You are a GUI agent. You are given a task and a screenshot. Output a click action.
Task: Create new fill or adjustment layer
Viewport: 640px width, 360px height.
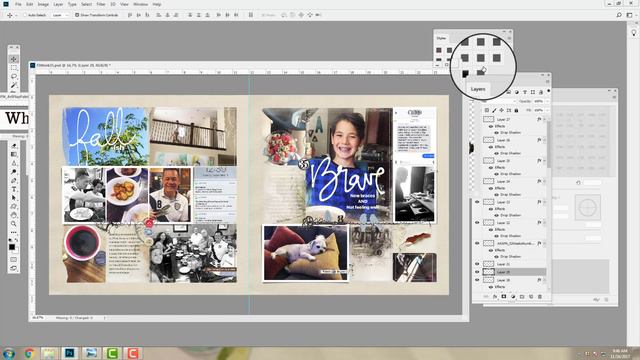[x=513, y=297]
